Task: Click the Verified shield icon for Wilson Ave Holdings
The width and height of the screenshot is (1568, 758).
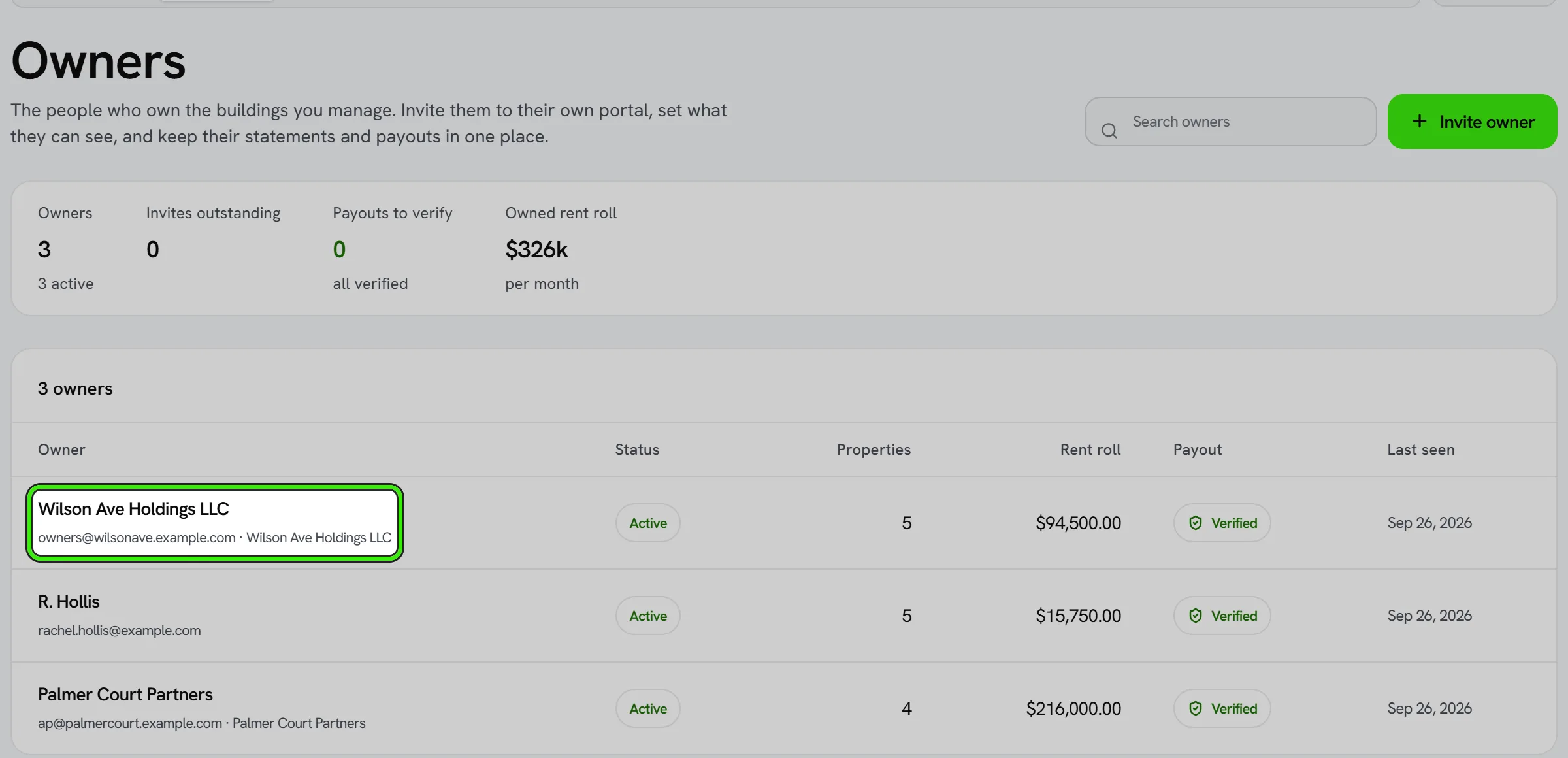Action: coord(1195,523)
